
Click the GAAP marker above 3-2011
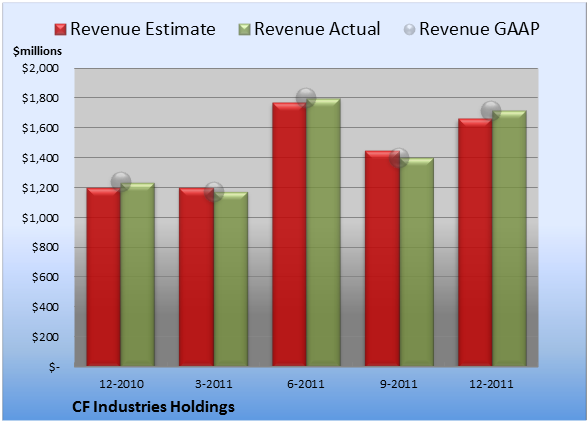point(214,192)
